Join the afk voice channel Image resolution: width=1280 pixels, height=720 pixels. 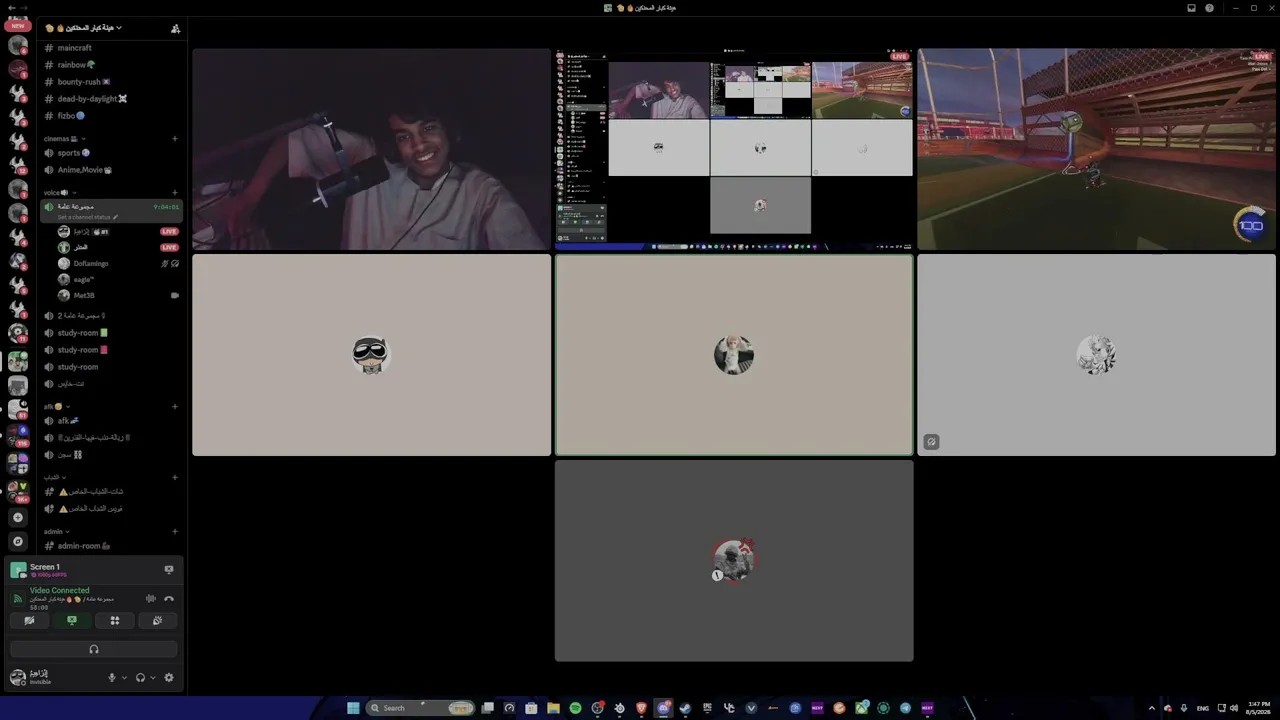110,421
